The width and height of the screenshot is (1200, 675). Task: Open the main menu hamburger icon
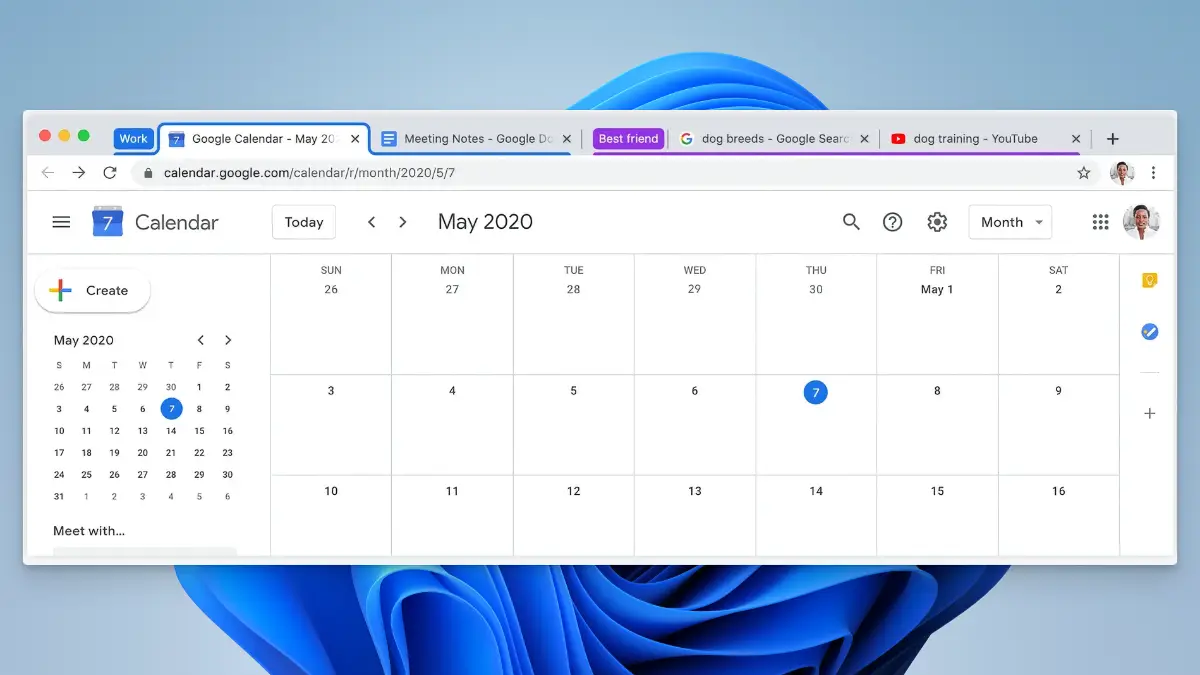tap(61, 222)
